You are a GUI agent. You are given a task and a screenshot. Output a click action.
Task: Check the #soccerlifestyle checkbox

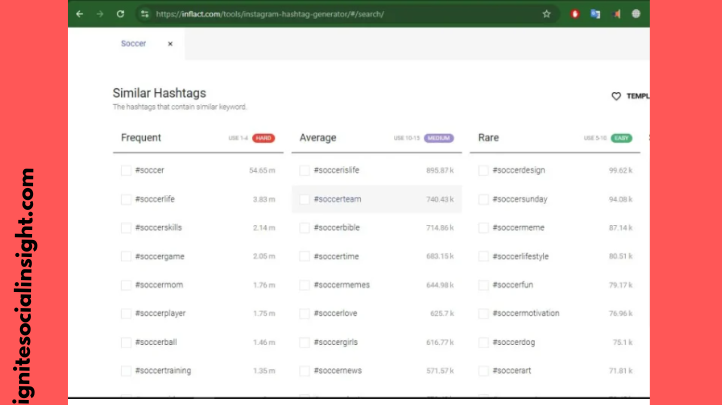coord(483,256)
